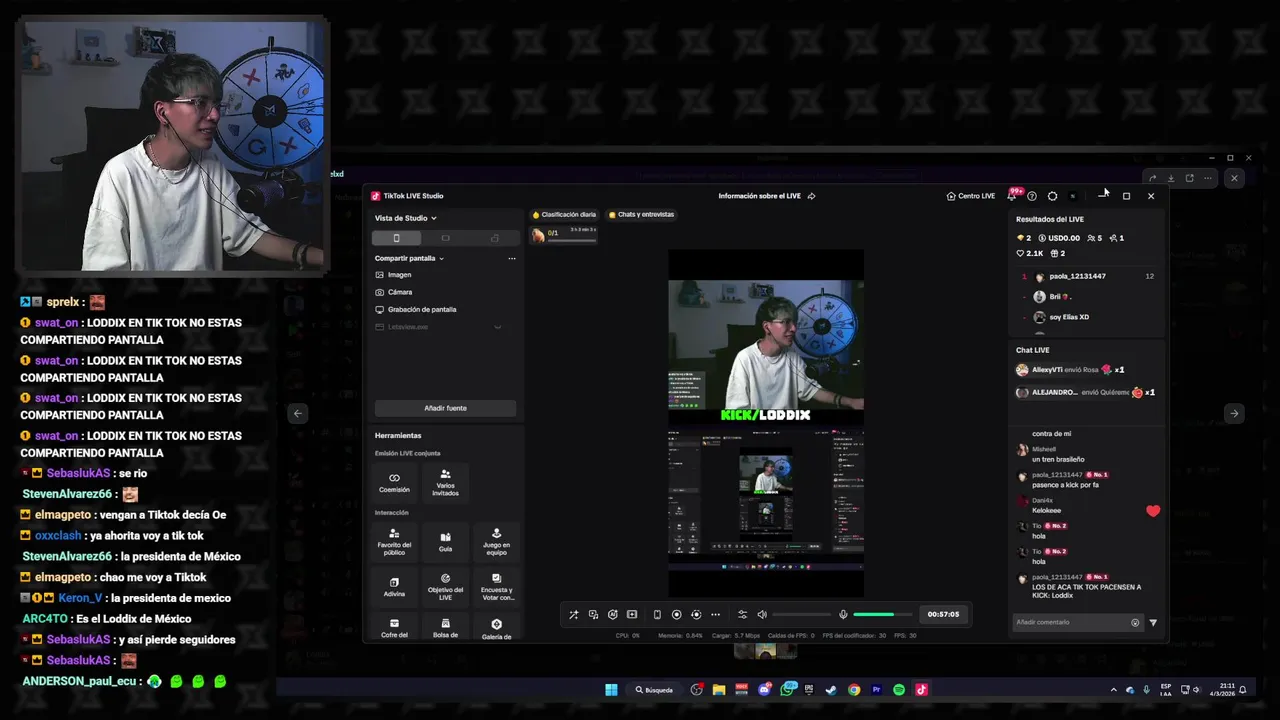This screenshot has height=720, width=1280.
Task: Open the help question mark icon
Action: [x=1032, y=196]
